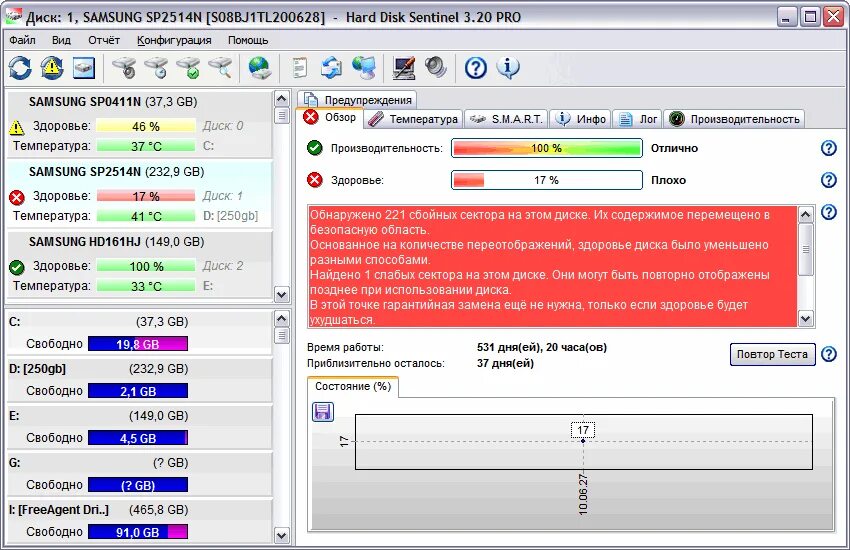
Task: Click the yellow warning icon of SP0411N disk
Action: click(17, 127)
